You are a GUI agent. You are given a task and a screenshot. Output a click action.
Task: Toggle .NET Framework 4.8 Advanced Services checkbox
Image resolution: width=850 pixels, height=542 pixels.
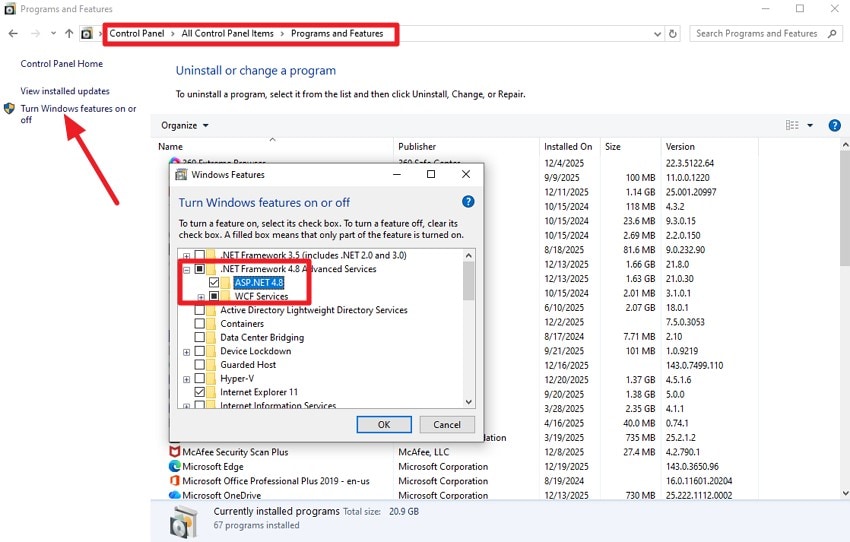pyautogui.click(x=199, y=269)
